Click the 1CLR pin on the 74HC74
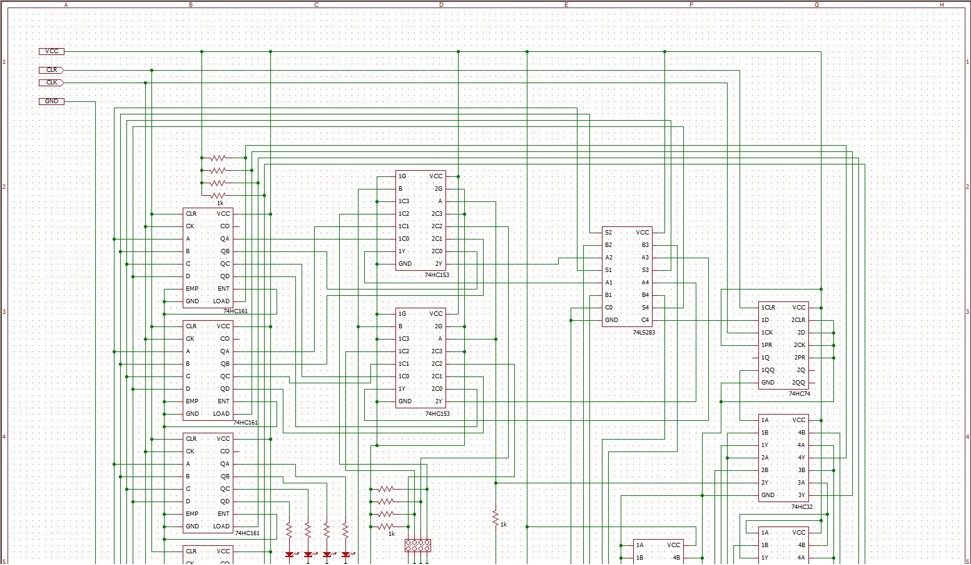This screenshot has height=565, width=971. pyautogui.click(x=768, y=308)
